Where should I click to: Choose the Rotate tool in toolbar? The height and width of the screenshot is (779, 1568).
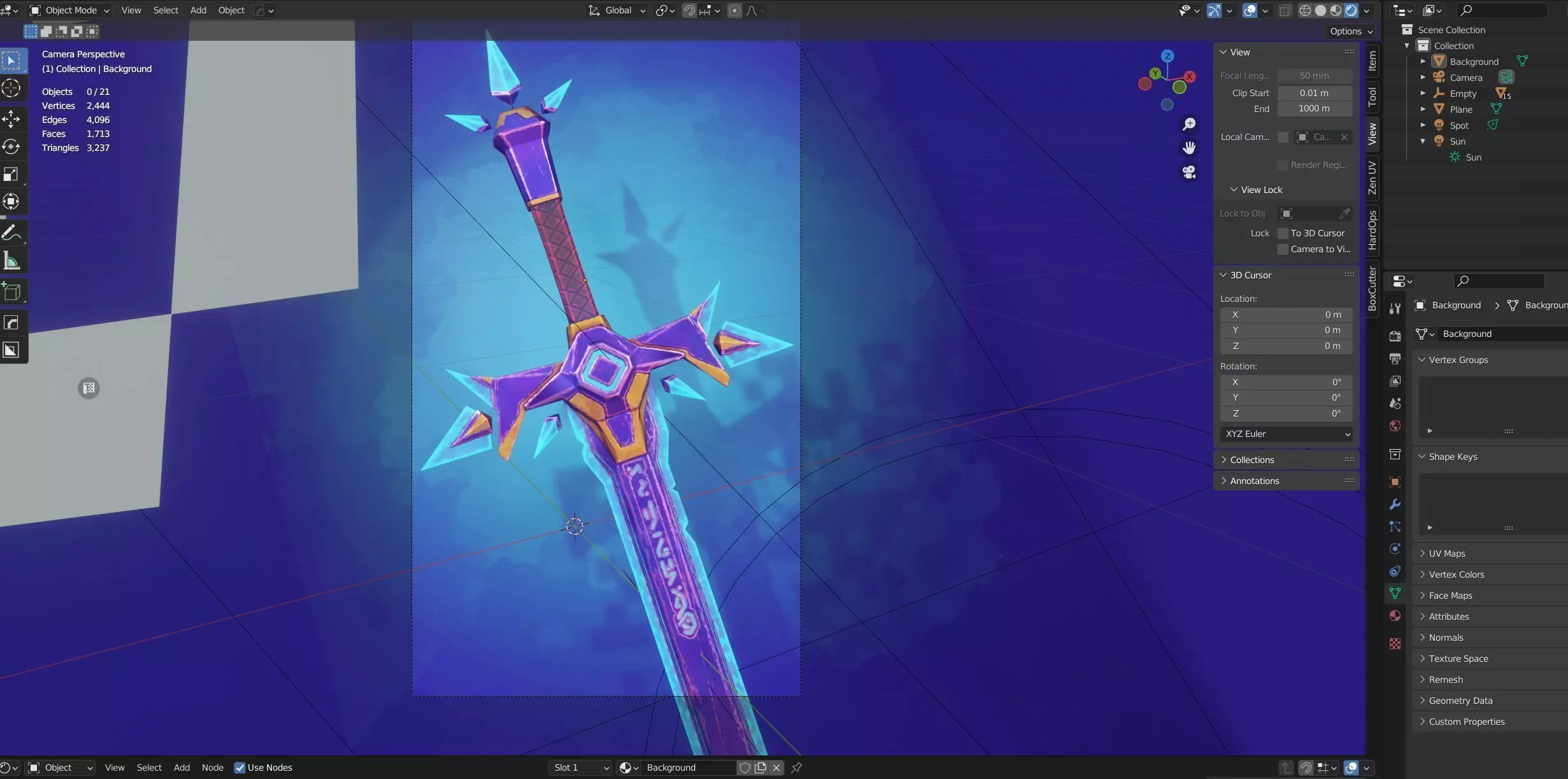tap(12, 147)
